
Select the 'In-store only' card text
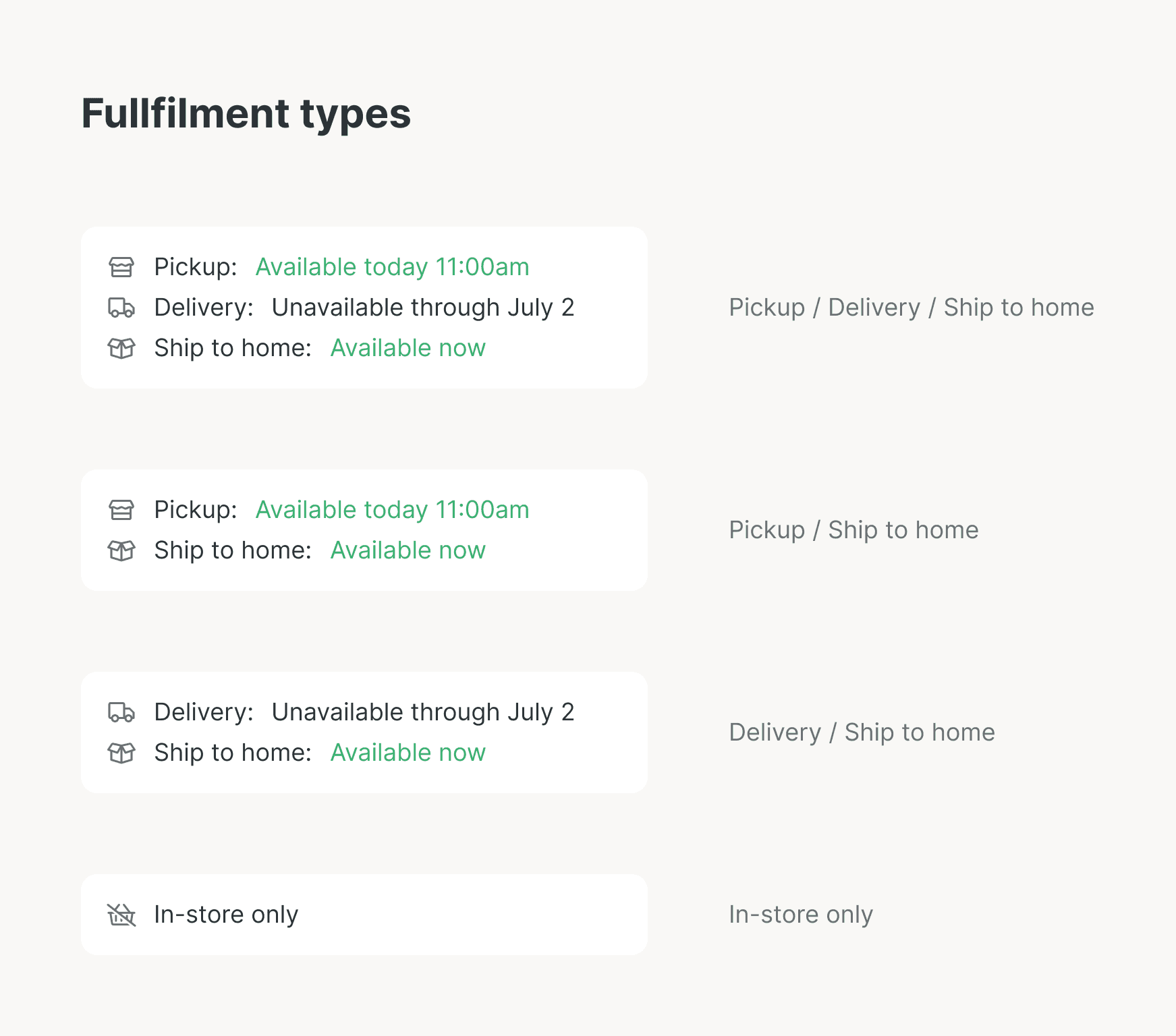[226, 915]
